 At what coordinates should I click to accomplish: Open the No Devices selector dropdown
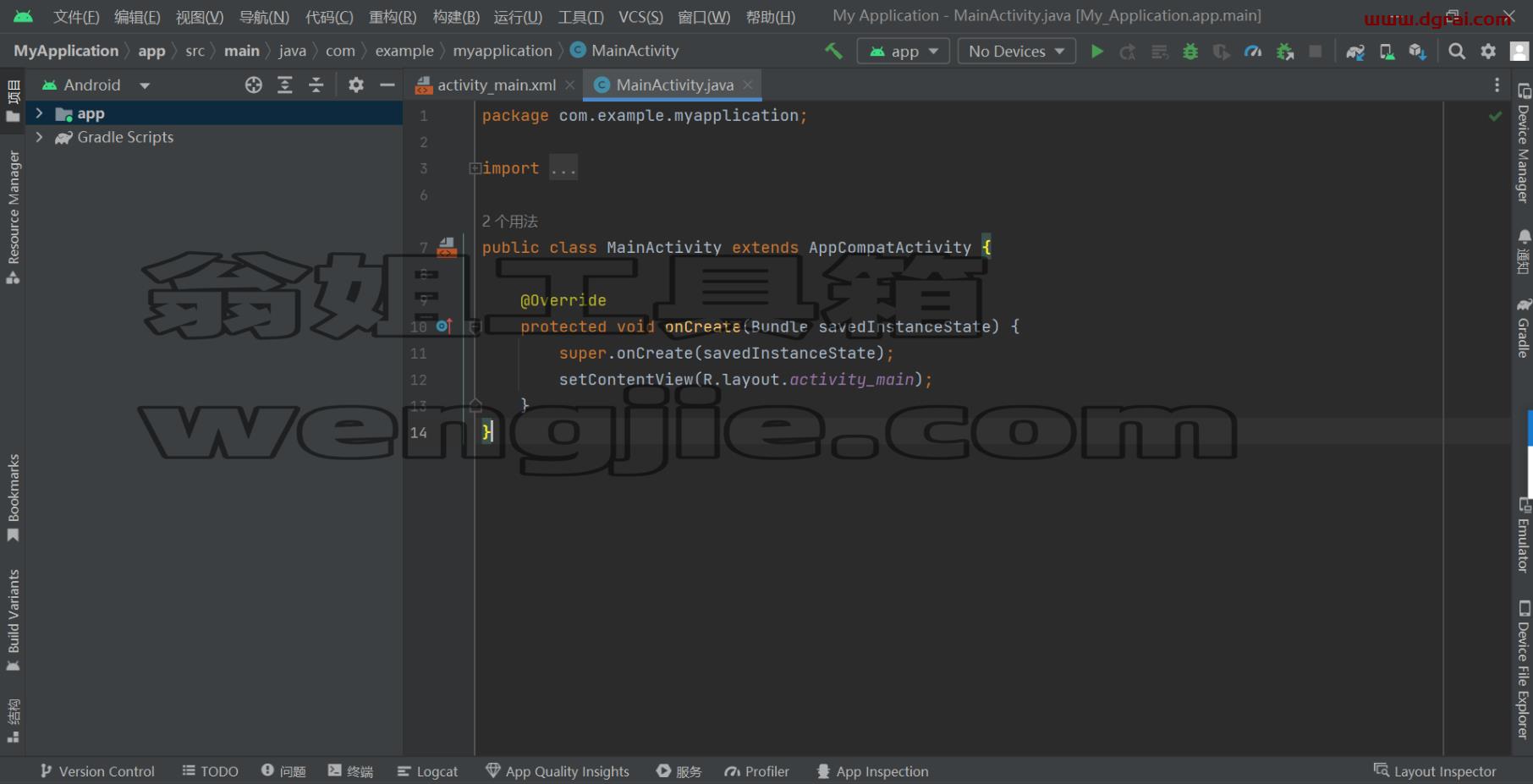coord(1017,52)
